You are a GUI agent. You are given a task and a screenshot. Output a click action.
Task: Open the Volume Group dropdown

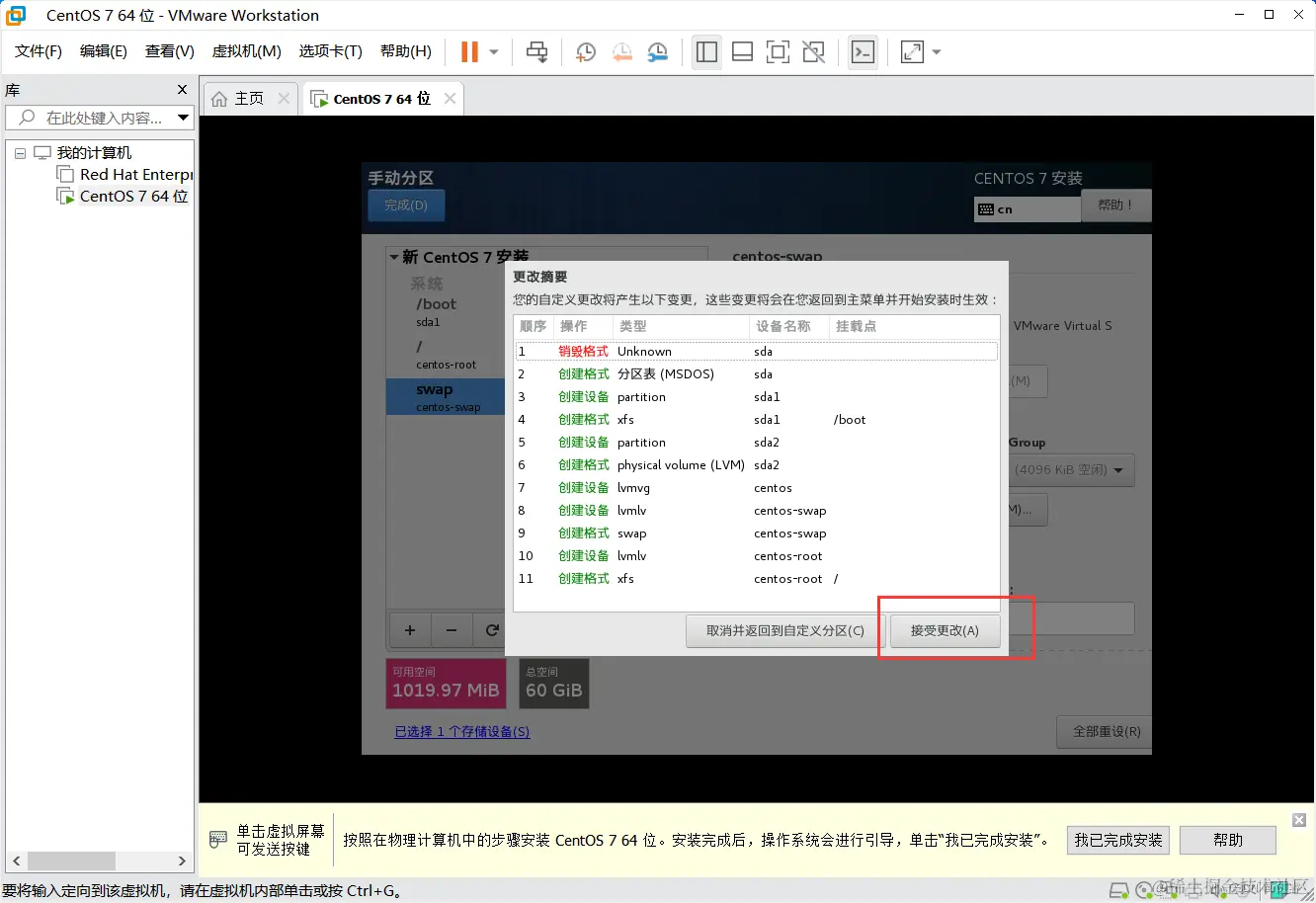coord(1072,470)
